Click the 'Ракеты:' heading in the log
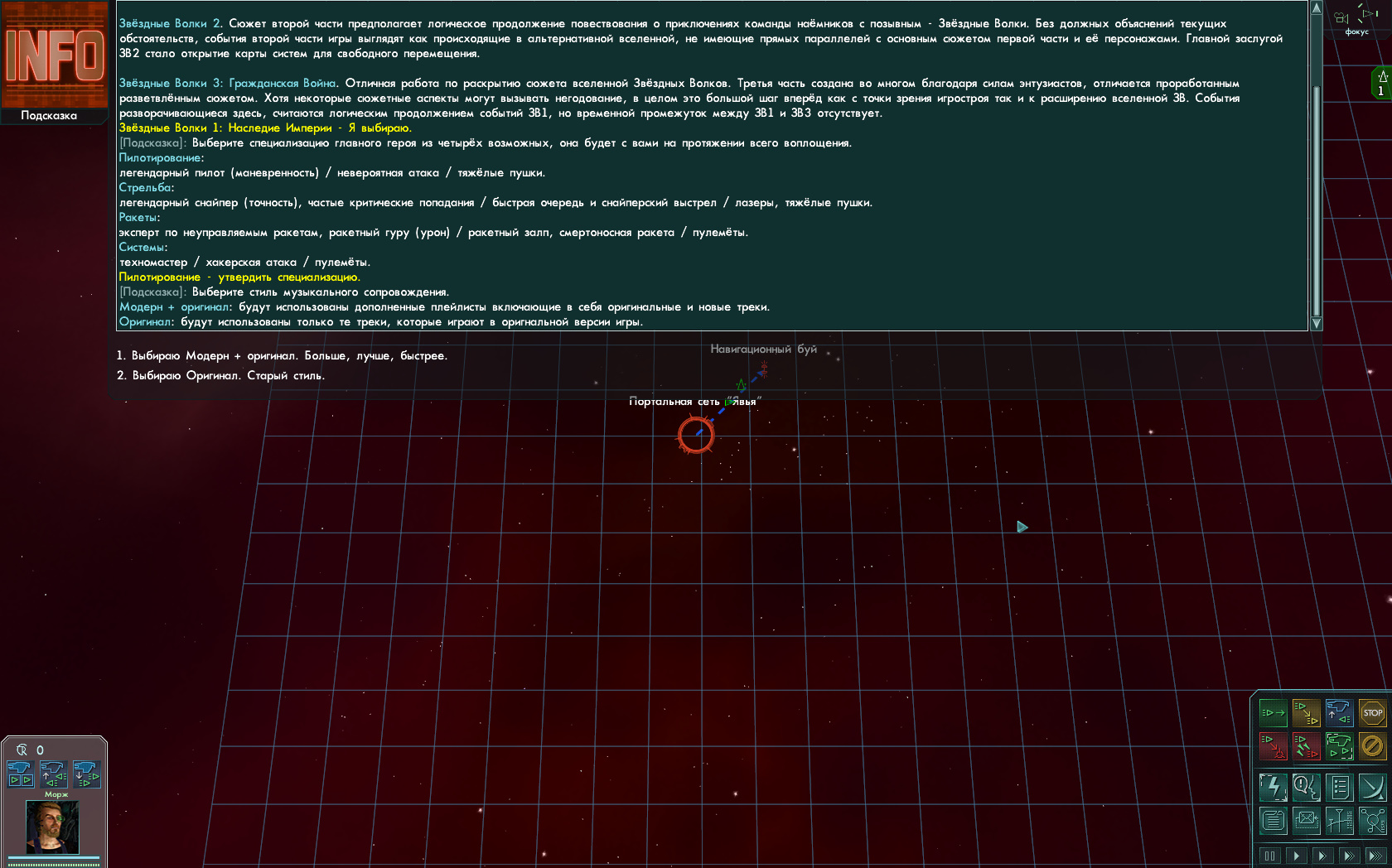The height and width of the screenshot is (868, 1392). 139,218
